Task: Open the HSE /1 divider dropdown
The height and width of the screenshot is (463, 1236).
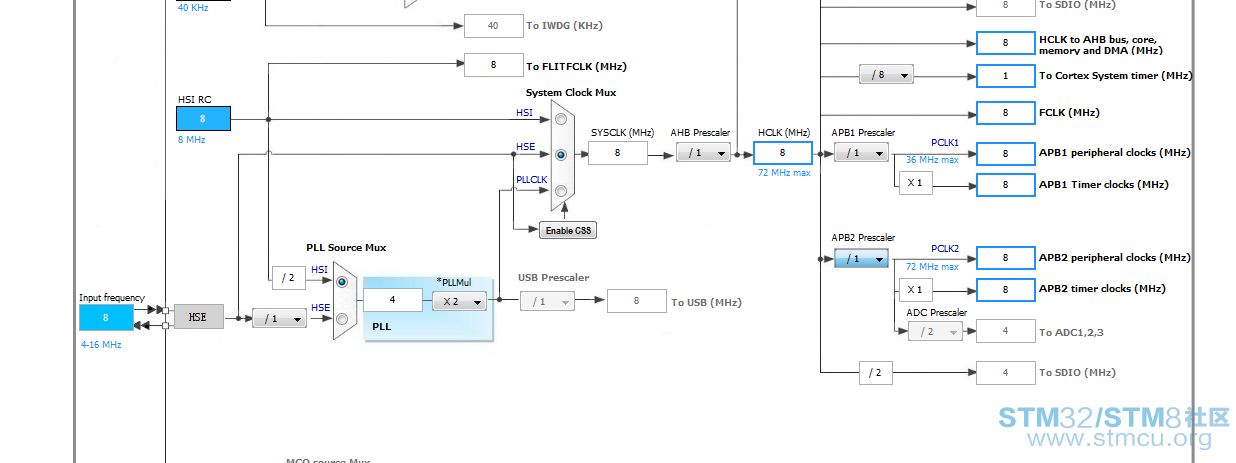Action: [x=279, y=318]
